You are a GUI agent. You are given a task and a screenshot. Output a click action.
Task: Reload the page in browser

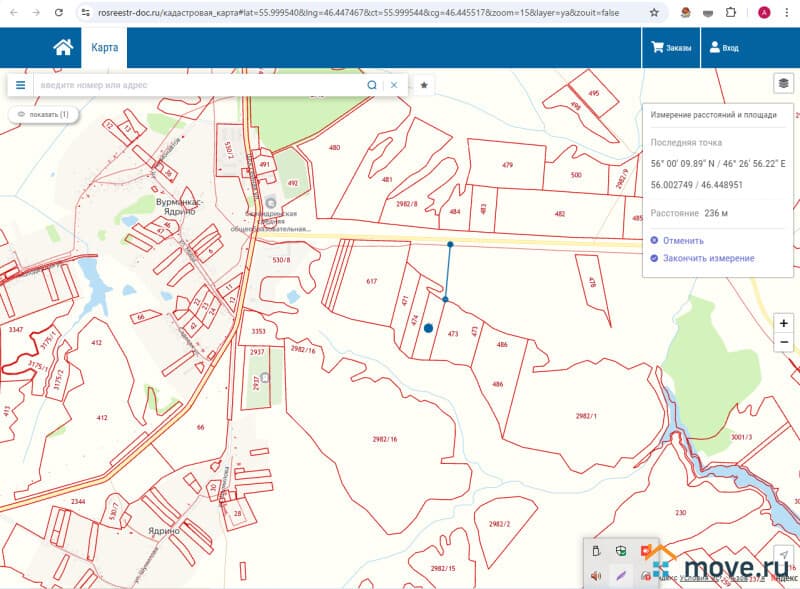(x=59, y=13)
